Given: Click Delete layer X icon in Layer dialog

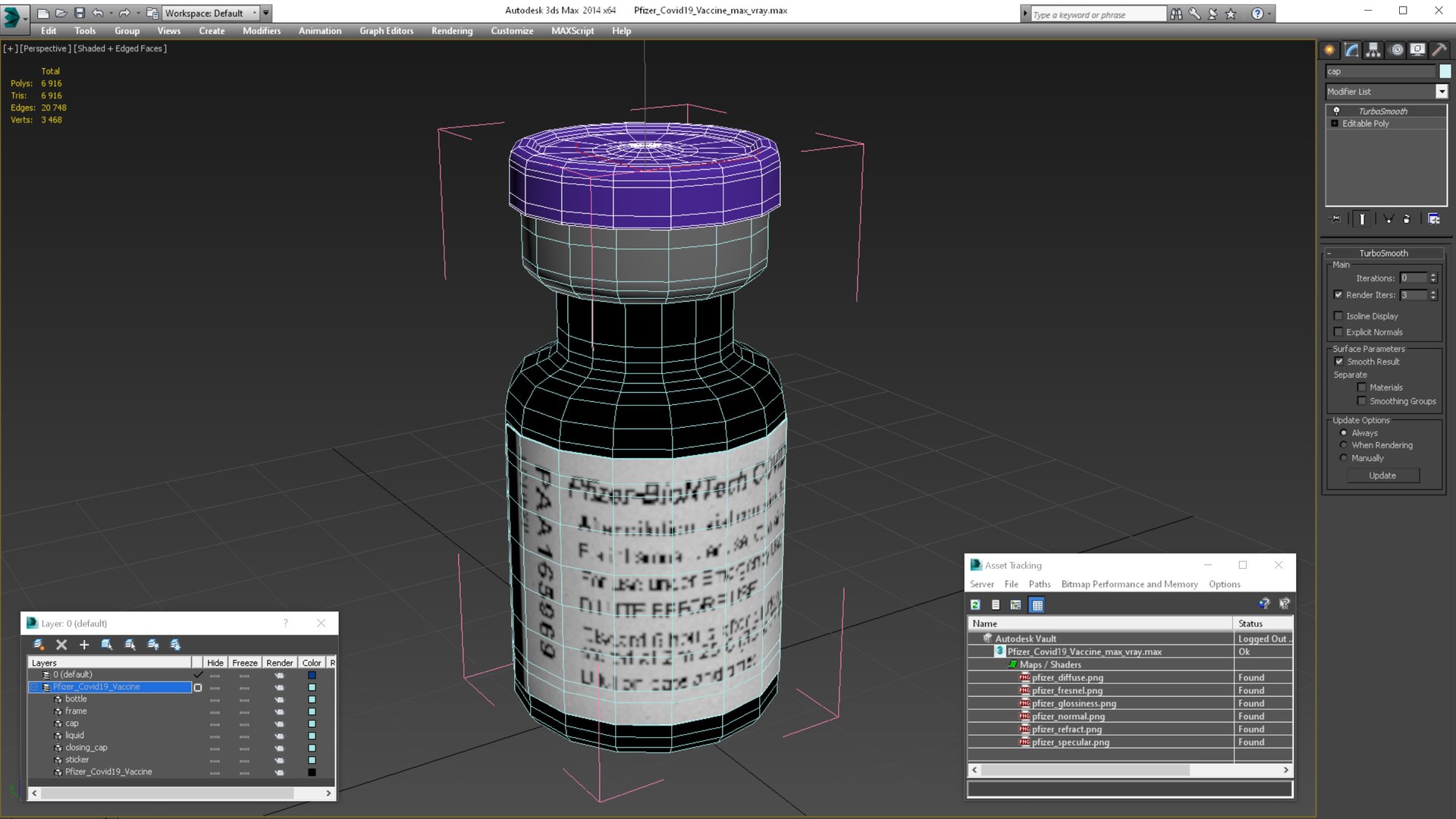Looking at the screenshot, I should point(61,645).
